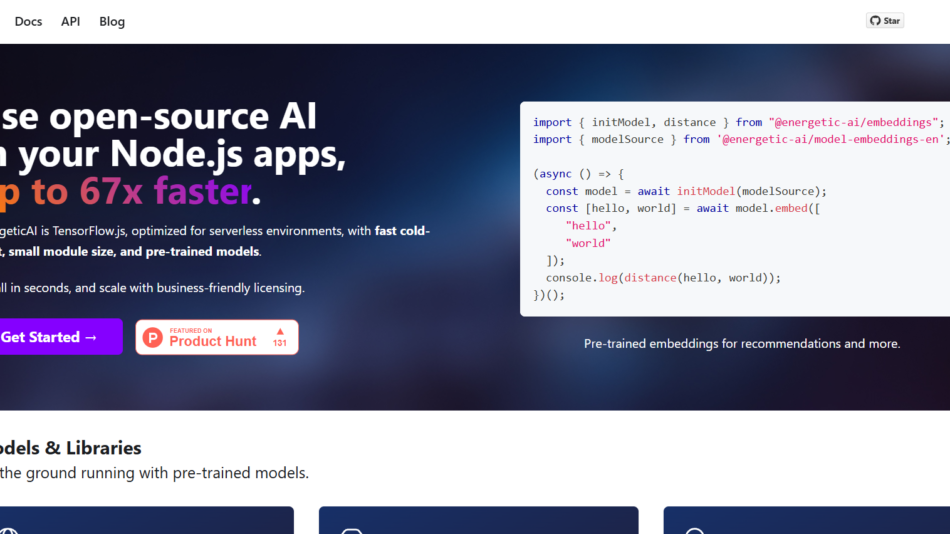Open the Docs page from navigation
Image resolution: width=950 pixels, height=534 pixels.
pyautogui.click(x=28, y=21)
